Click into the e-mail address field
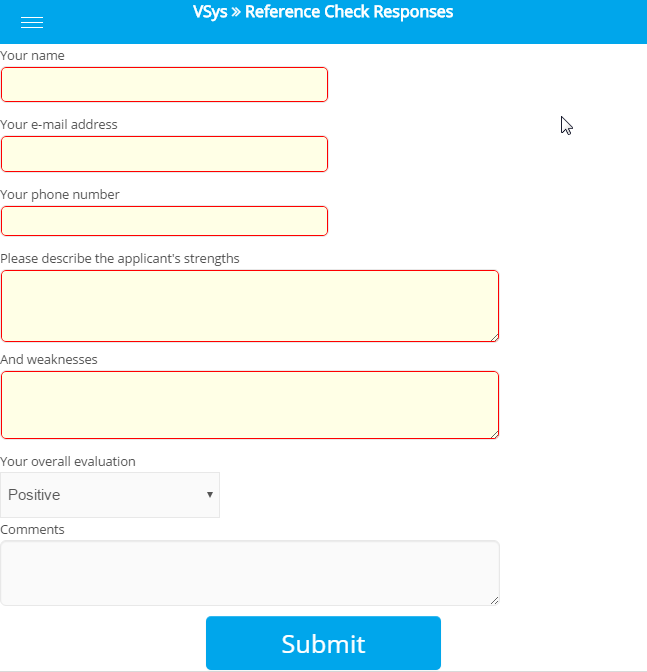This screenshot has height=672, width=647. click(x=164, y=154)
